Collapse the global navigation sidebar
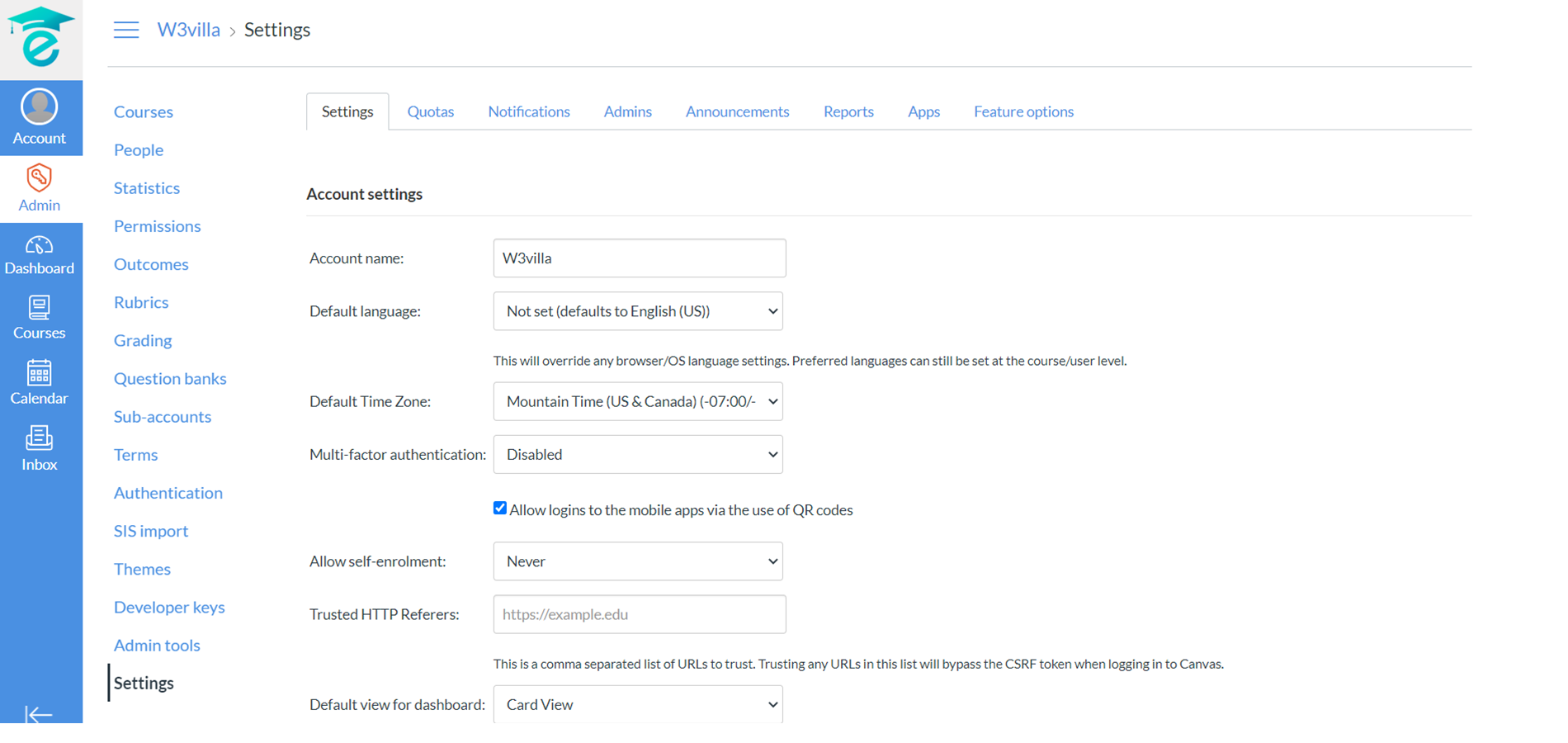This screenshot has width=1568, height=743. click(38, 713)
